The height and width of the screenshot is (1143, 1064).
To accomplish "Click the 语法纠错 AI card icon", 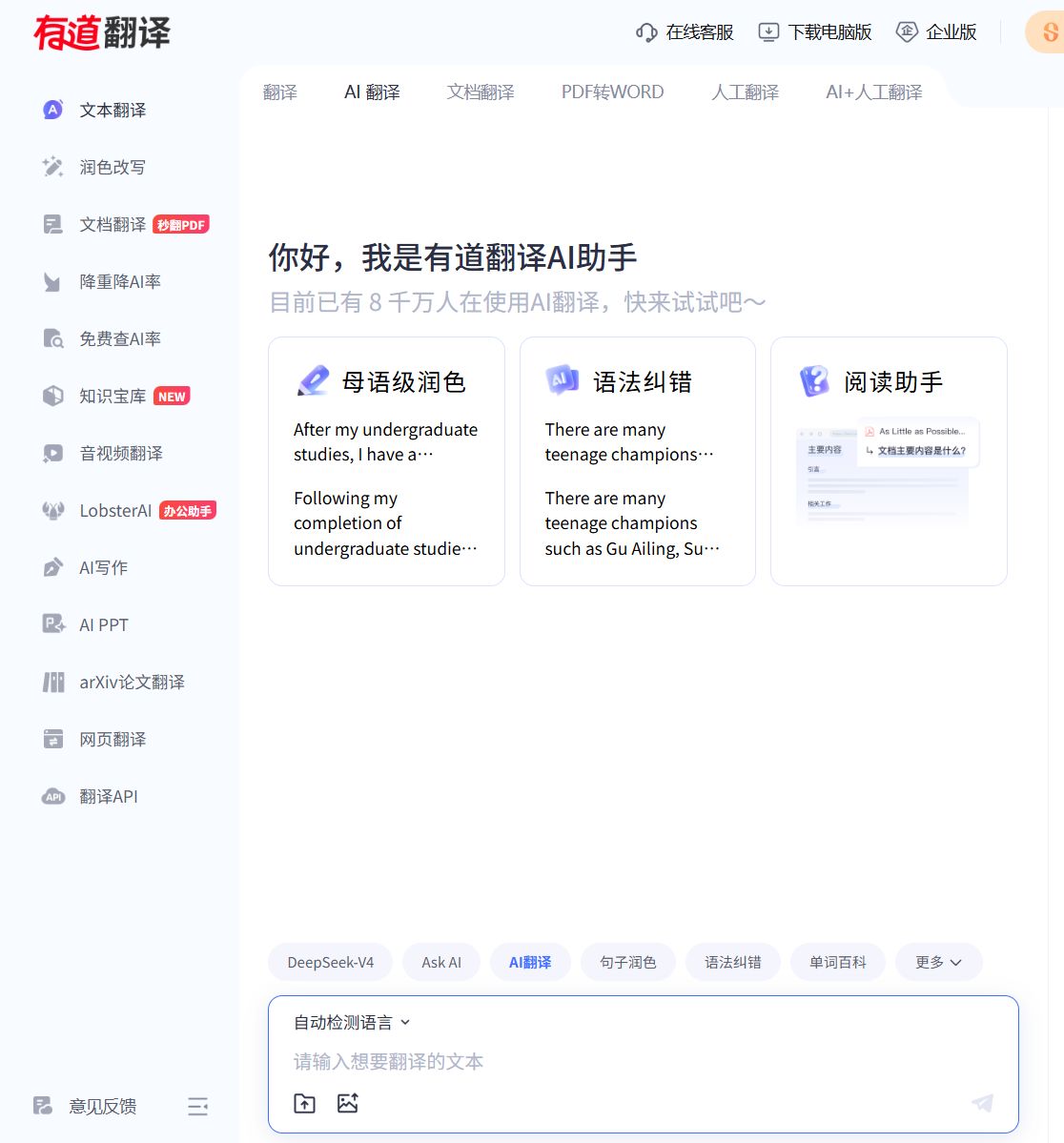I will (563, 379).
